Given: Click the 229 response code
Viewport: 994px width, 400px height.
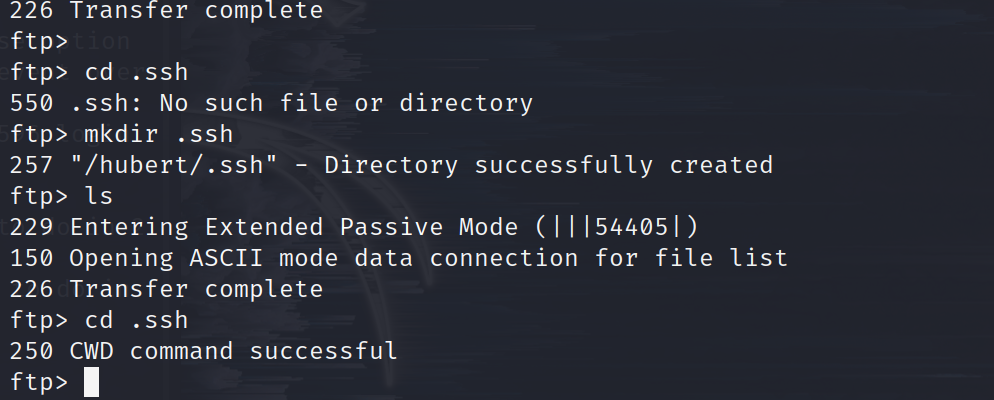Looking at the screenshot, I should pyautogui.click(x=32, y=227).
